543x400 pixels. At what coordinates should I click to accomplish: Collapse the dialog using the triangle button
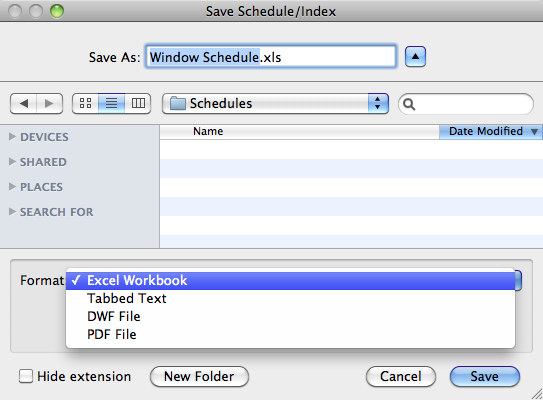pyautogui.click(x=415, y=56)
